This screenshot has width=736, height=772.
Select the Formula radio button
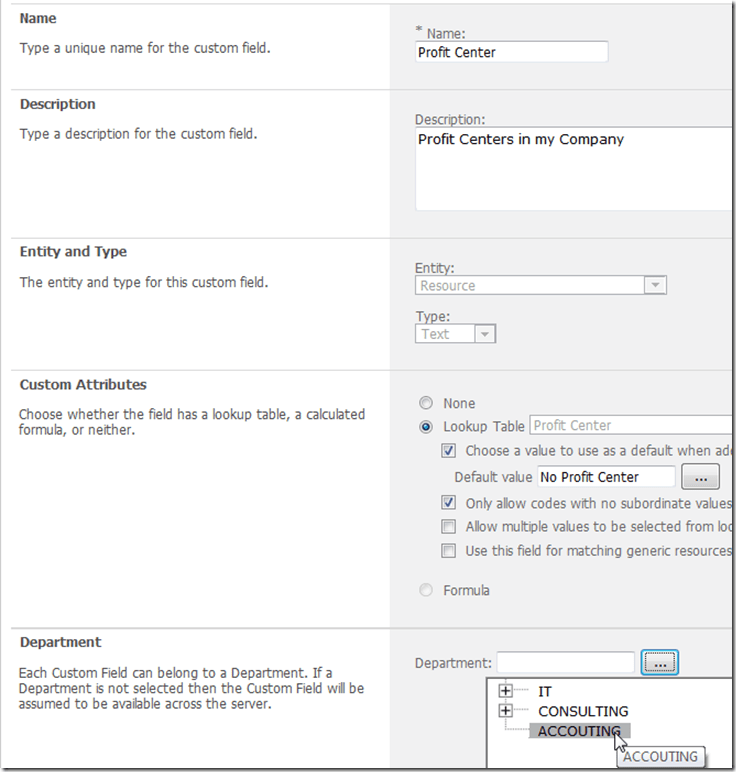click(427, 590)
